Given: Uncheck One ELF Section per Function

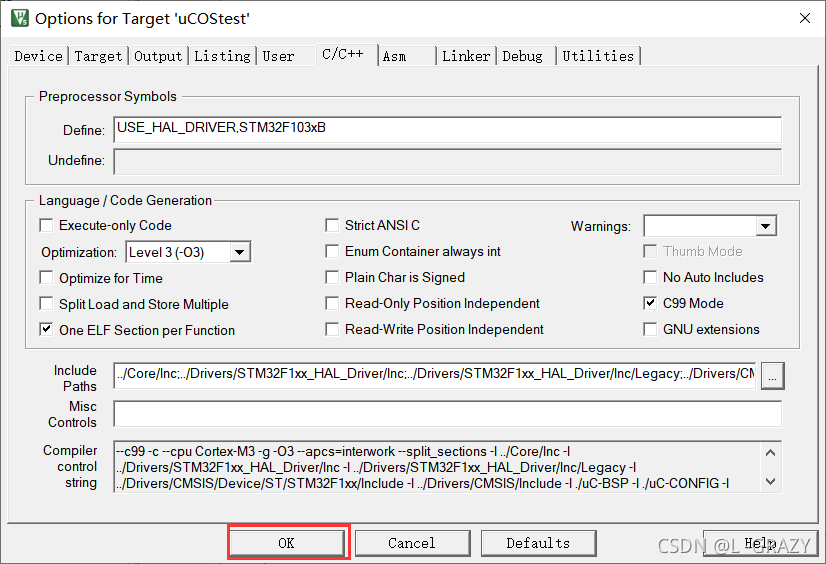Looking at the screenshot, I should click(46, 330).
